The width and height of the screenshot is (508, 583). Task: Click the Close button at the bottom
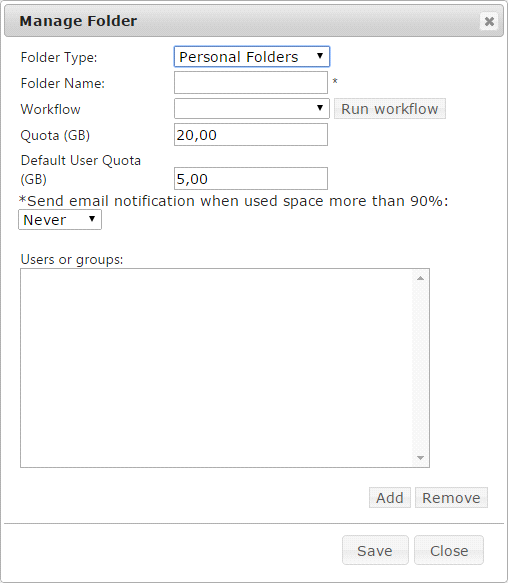[x=449, y=550]
